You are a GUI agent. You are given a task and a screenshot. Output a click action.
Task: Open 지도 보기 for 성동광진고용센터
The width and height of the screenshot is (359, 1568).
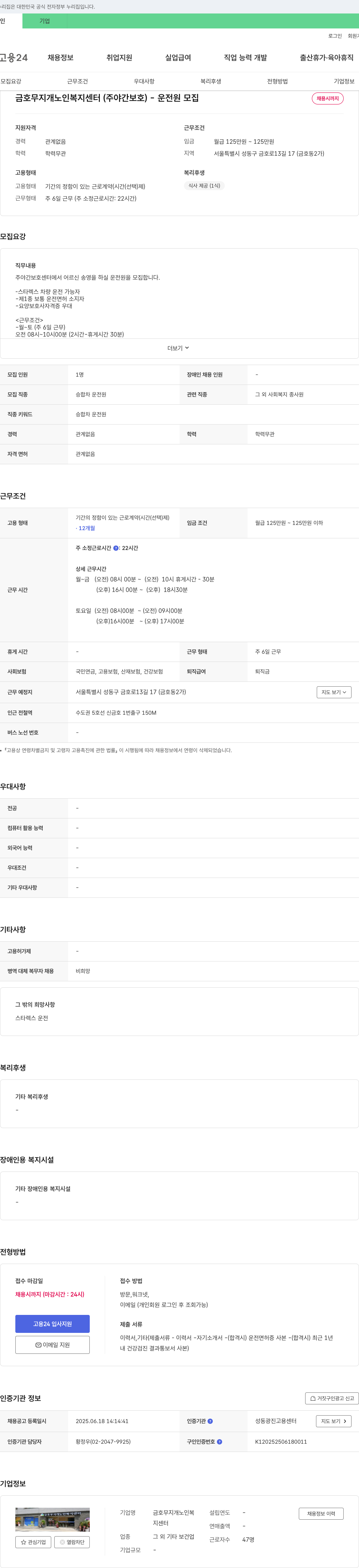click(x=334, y=1421)
